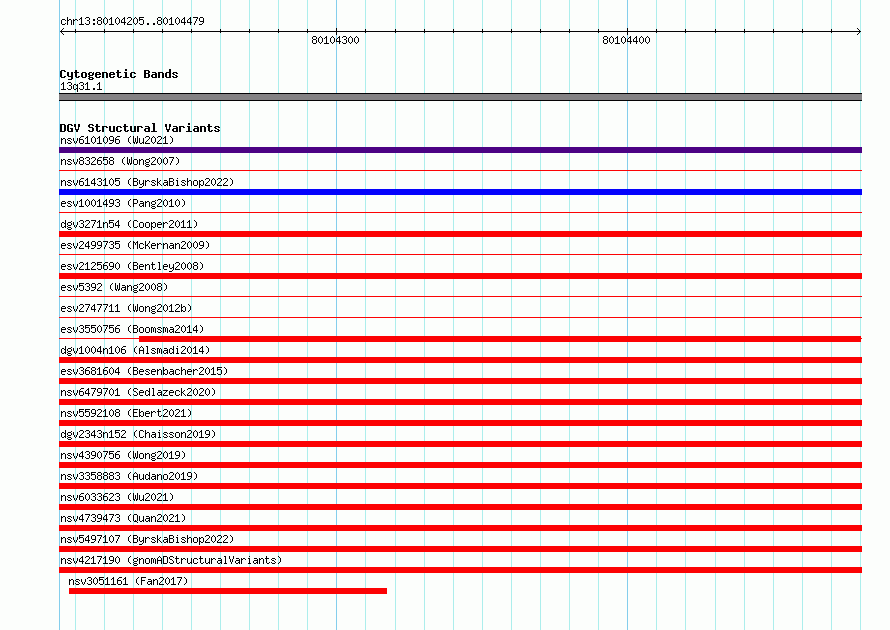Open the dgv3271n54 (Cooper2011) label

pyautogui.click(x=129, y=224)
